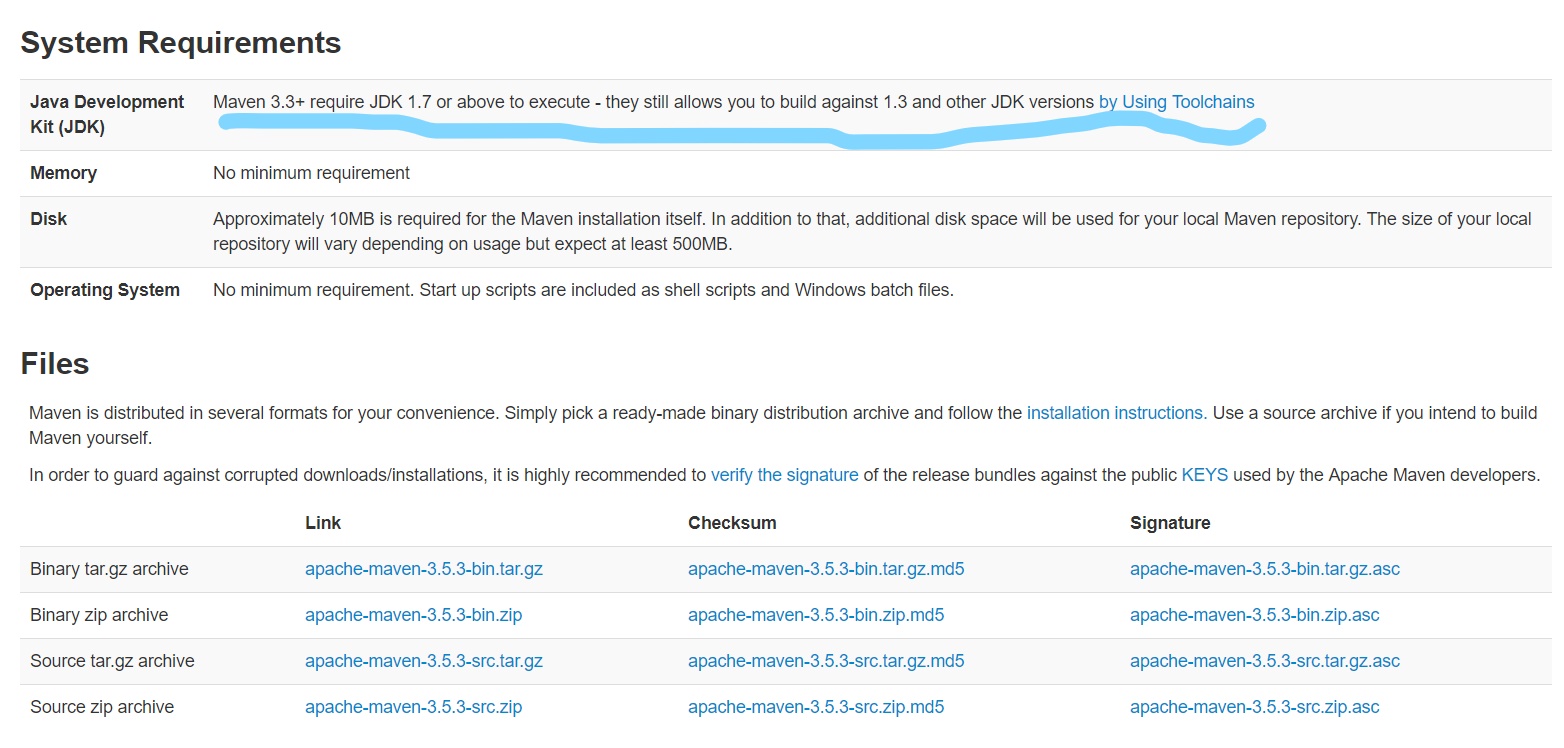Follow the 'installation instructions' link

click(1116, 413)
